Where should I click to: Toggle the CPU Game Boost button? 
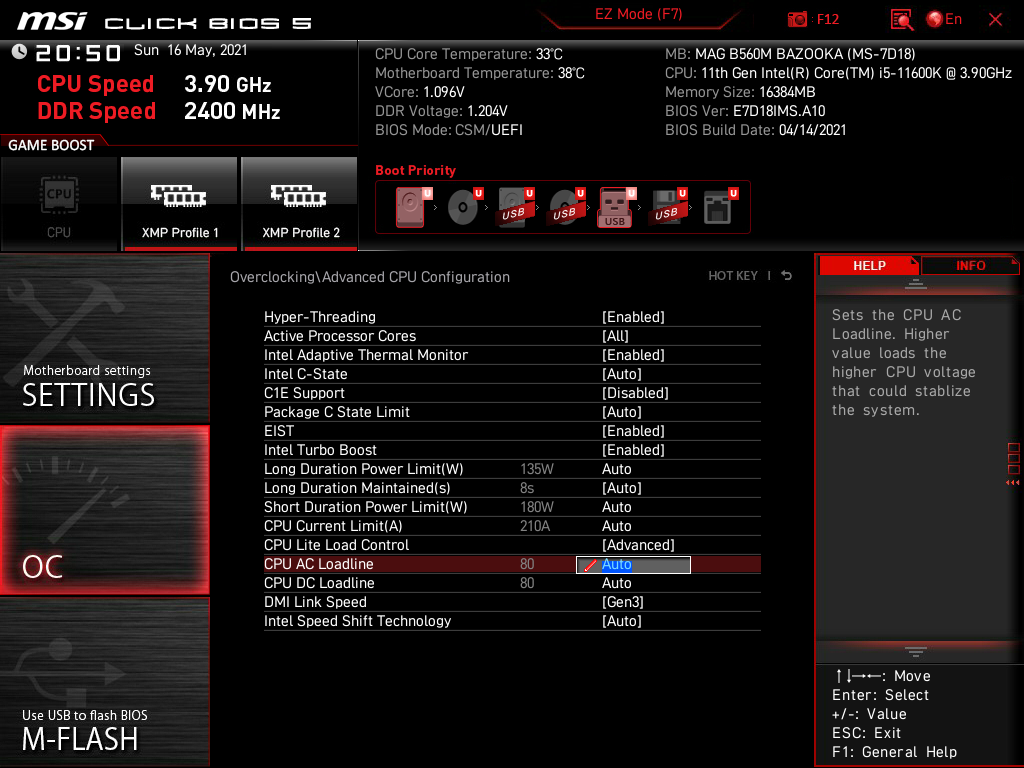[x=59, y=204]
